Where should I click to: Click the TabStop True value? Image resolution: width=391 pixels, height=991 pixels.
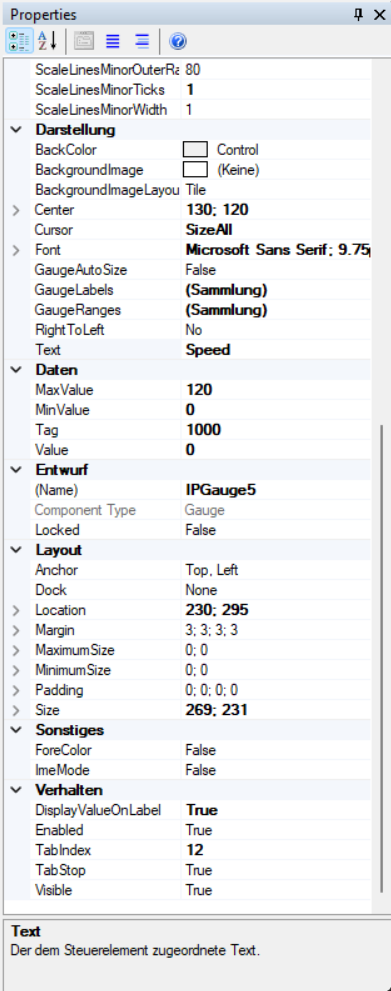tap(198, 870)
